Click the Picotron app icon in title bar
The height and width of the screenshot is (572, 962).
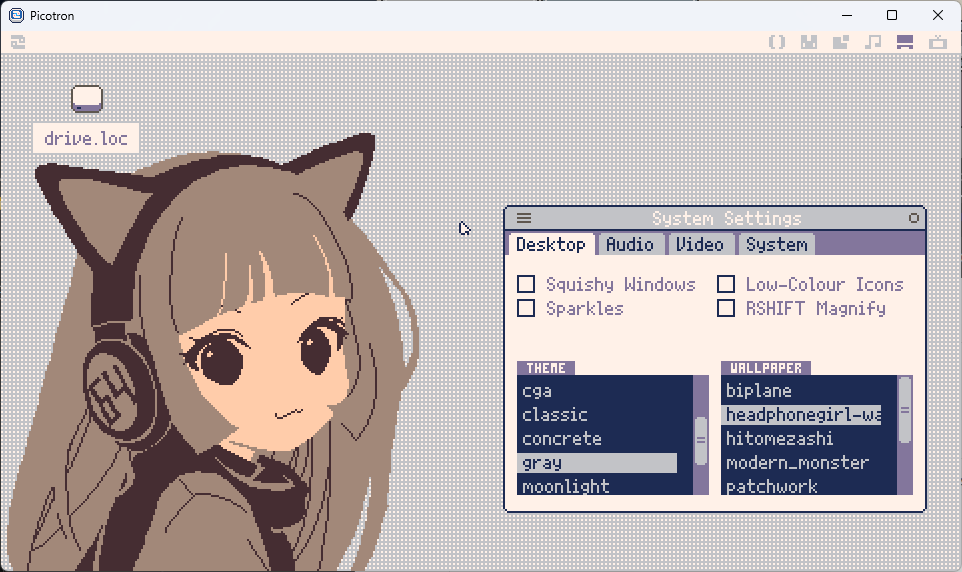point(17,15)
